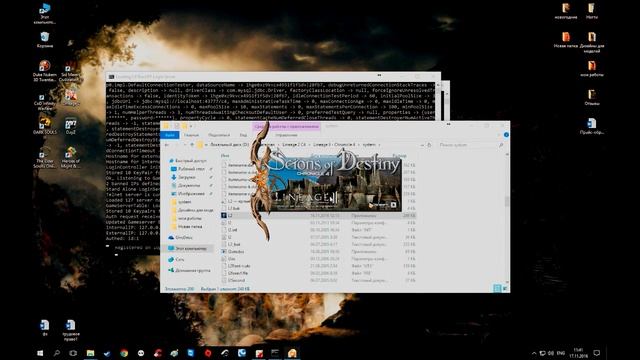Click Explorer up-one-level arrow

192,145
